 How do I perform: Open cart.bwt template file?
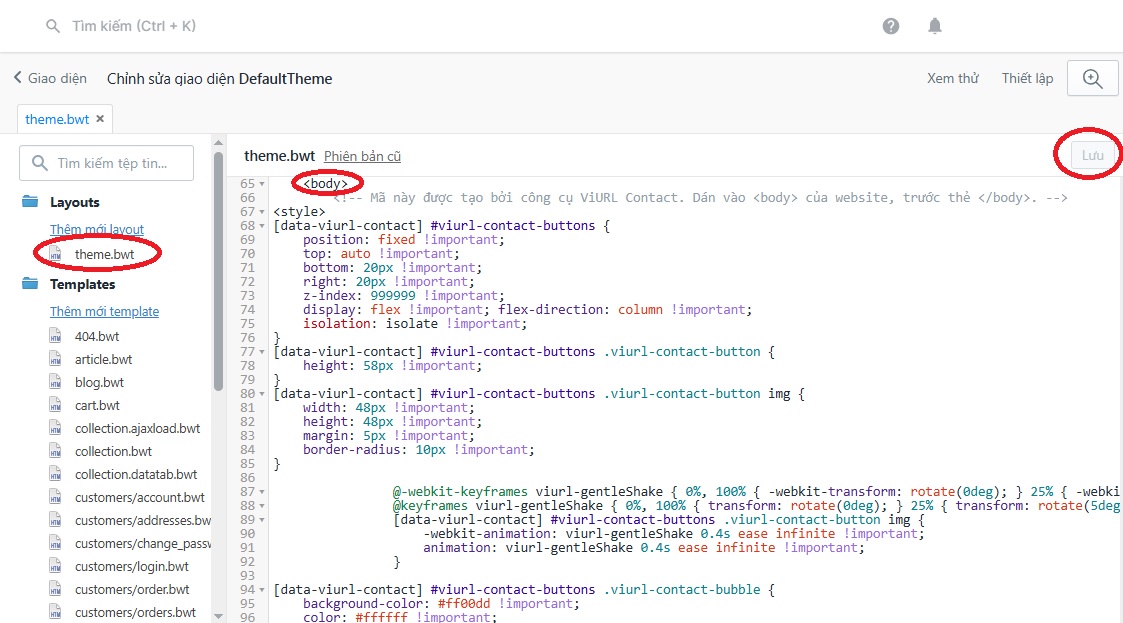point(97,405)
